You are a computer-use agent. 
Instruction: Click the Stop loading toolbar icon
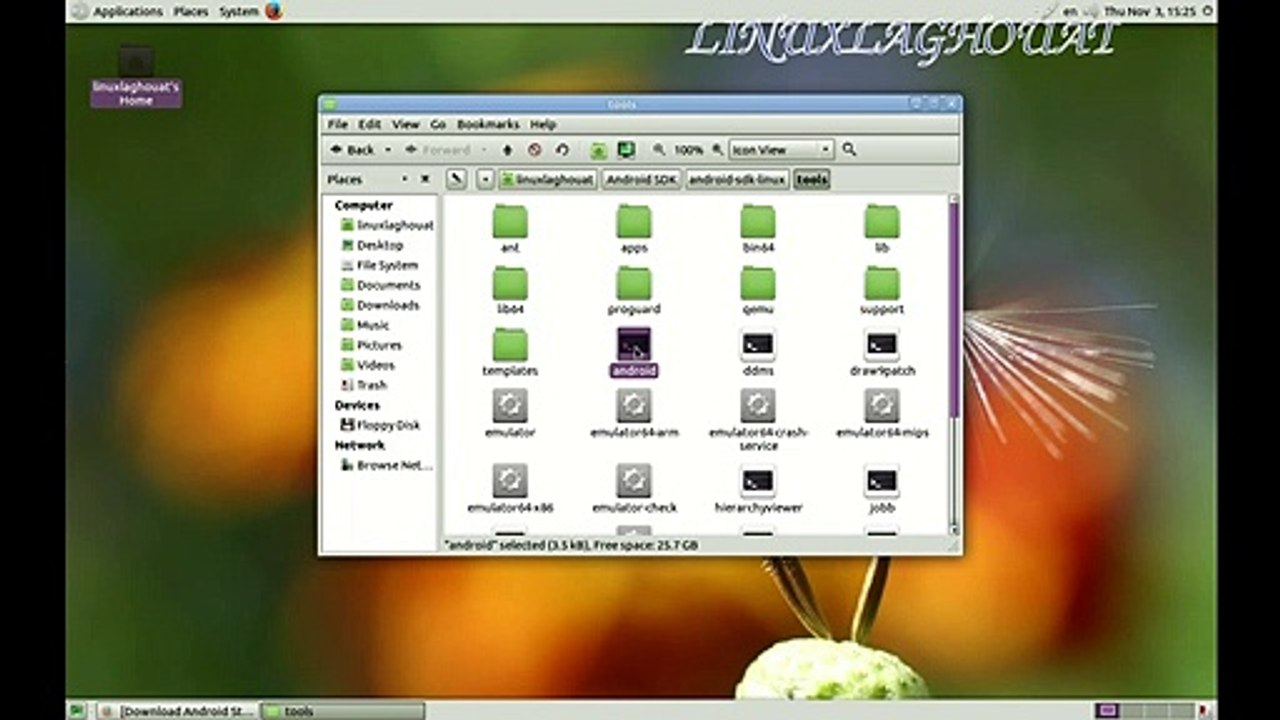[535, 150]
